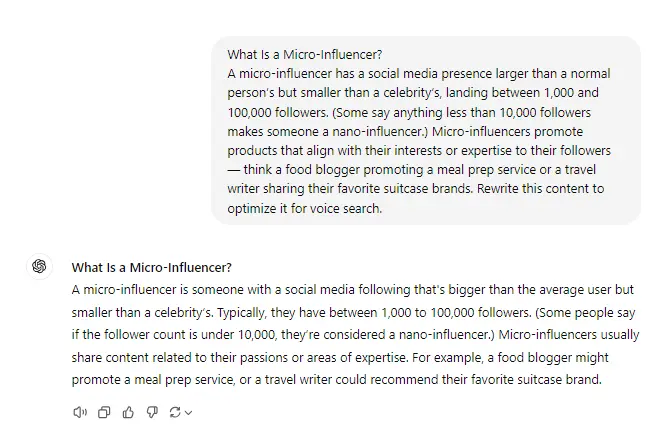
Task: Click "optimize it for voice search." in the prompt
Action: 304,207
